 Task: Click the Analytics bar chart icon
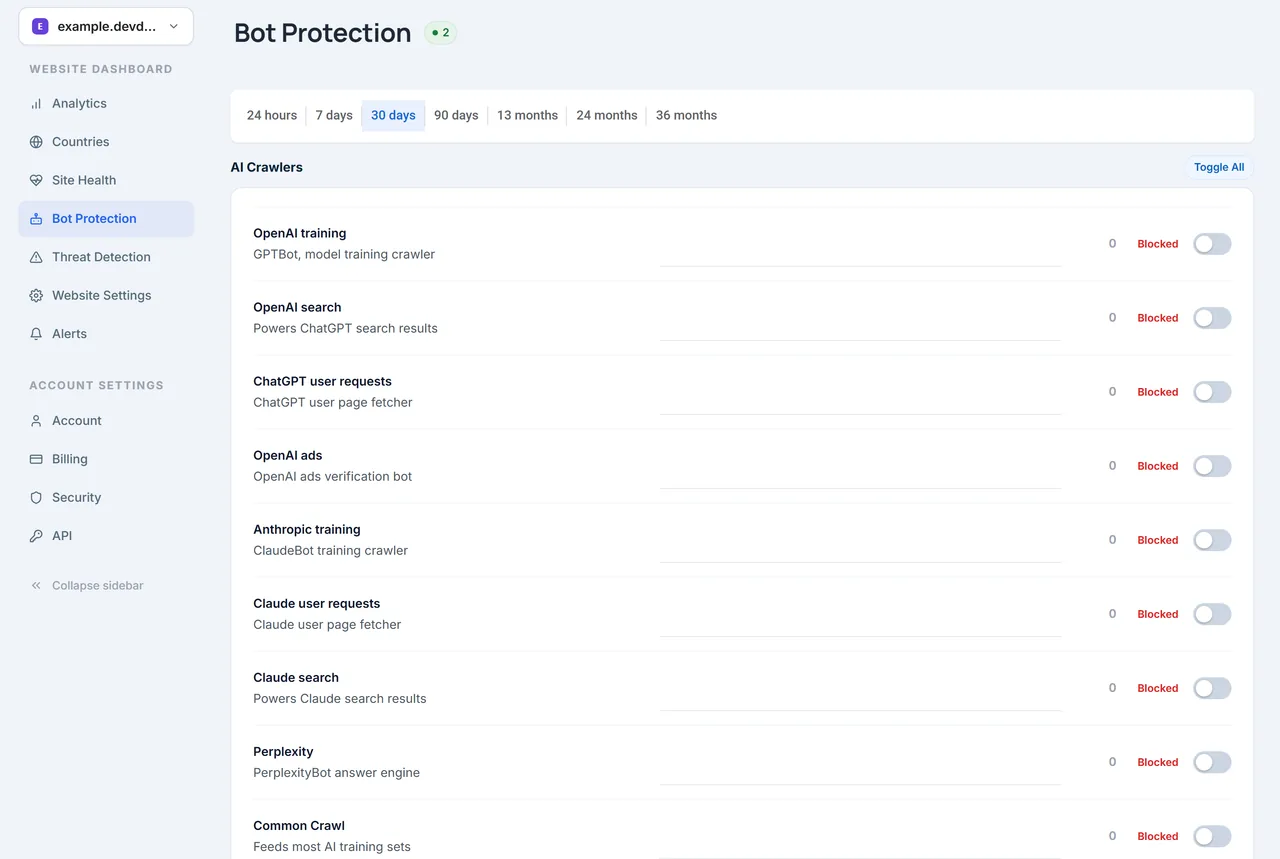tap(36, 104)
